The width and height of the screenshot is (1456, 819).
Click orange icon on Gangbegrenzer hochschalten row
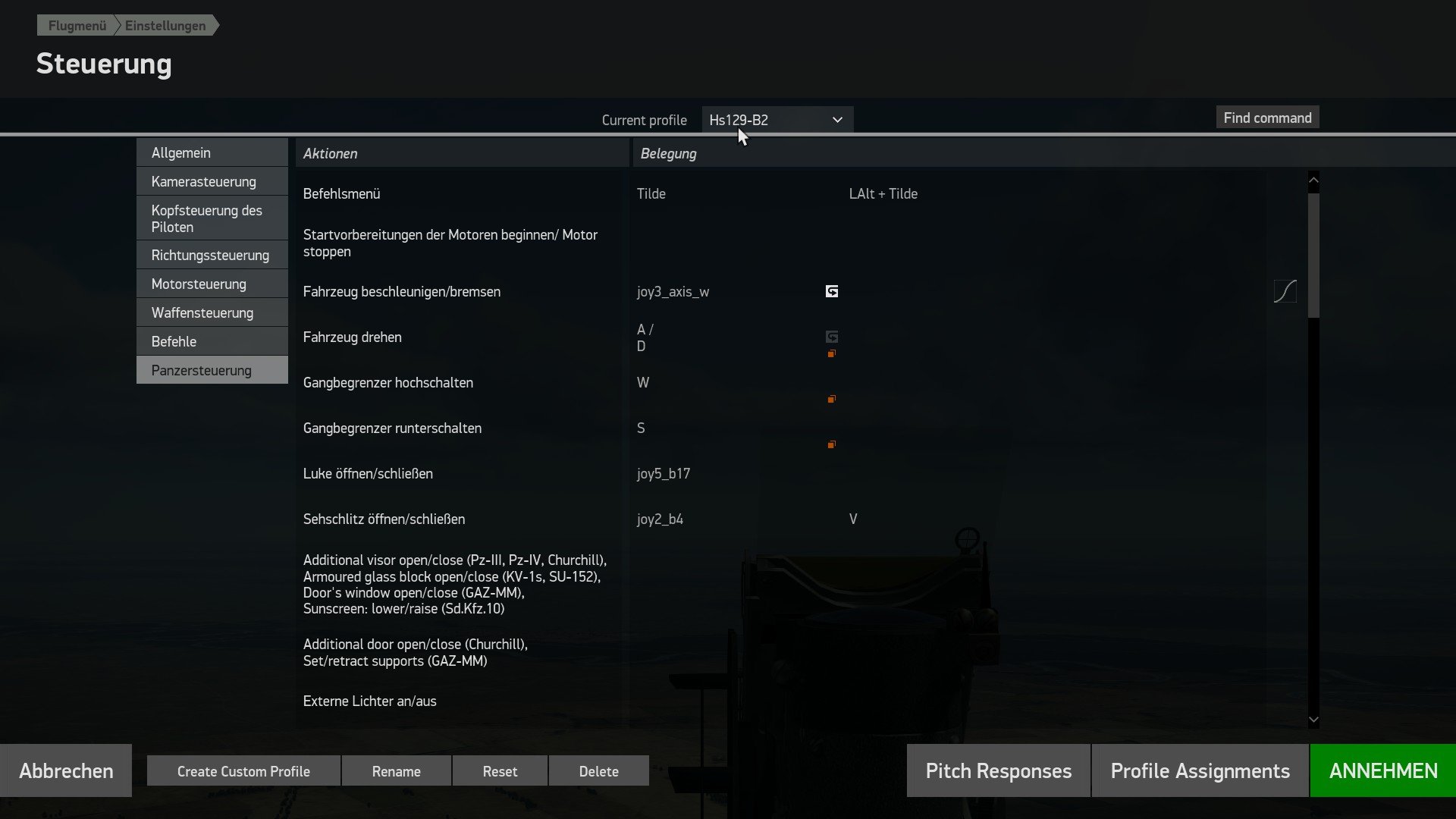[x=832, y=399]
